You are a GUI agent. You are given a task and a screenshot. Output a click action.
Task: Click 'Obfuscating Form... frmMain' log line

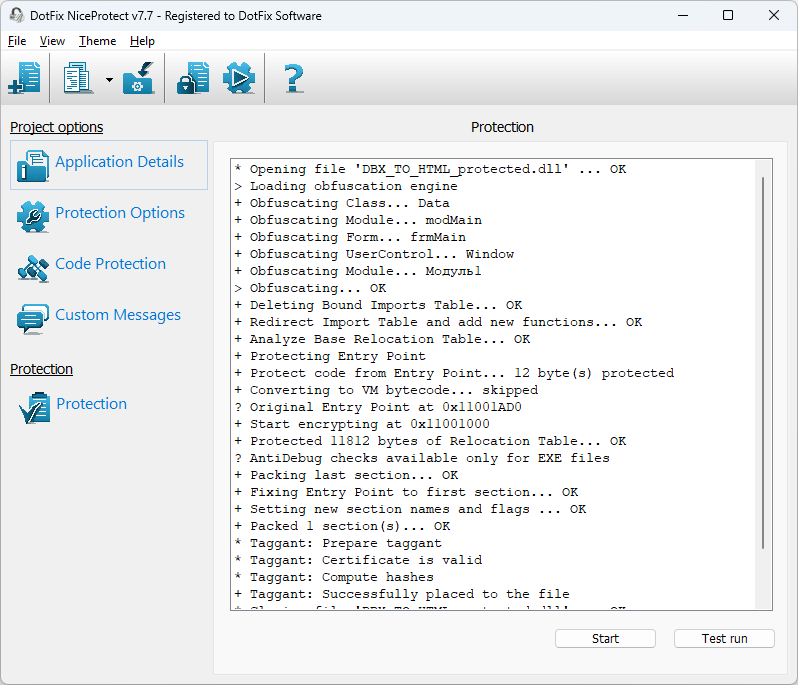click(350, 237)
